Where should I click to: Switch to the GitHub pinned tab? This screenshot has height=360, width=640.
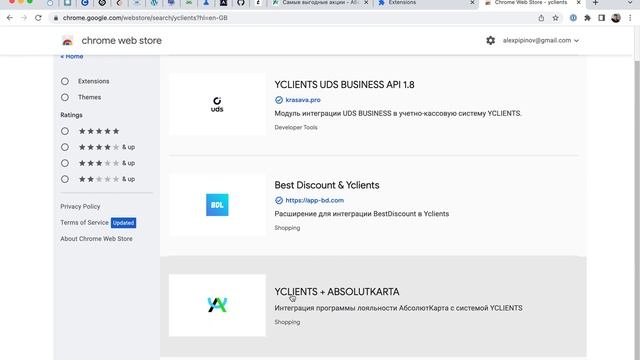pos(241,3)
